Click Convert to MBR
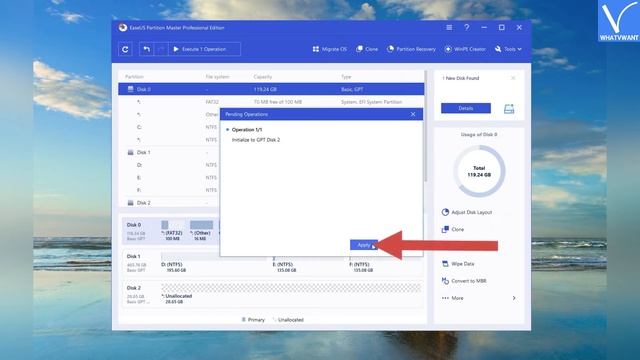The width and height of the screenshot is (640, 360). (x=464, y=281)
